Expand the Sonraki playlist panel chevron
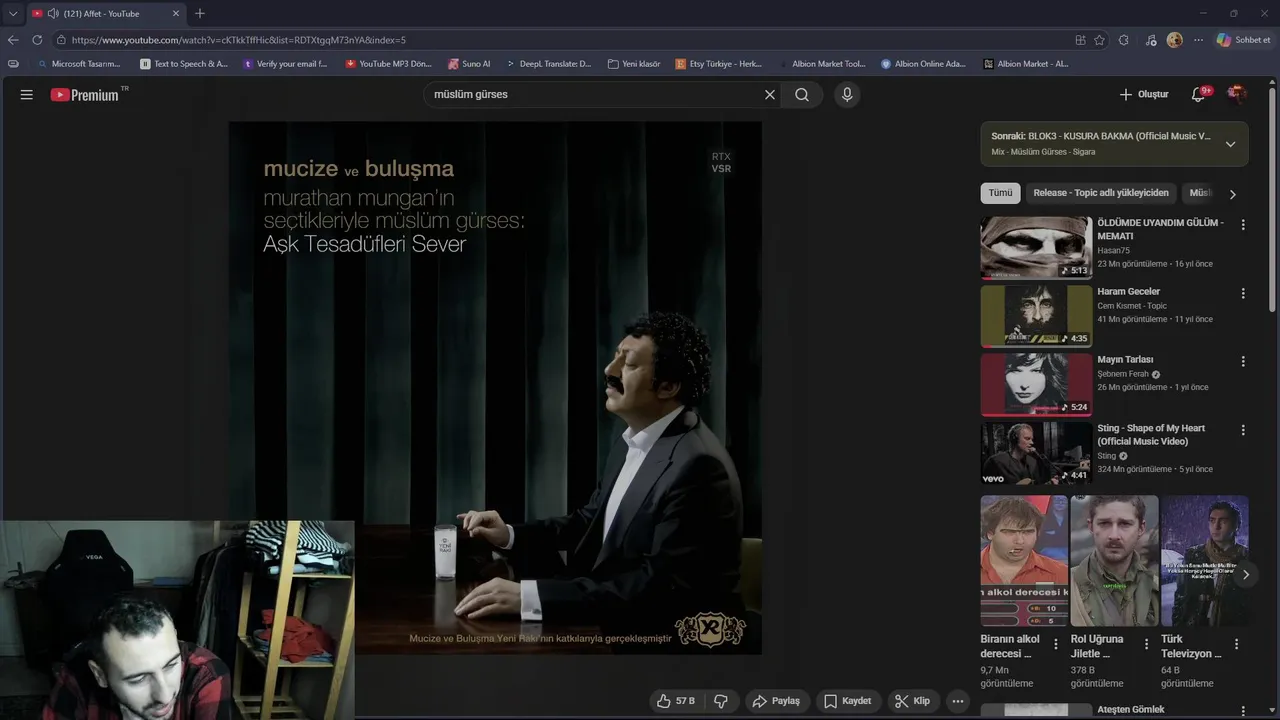1280x720 pixels. [1230, 144]
